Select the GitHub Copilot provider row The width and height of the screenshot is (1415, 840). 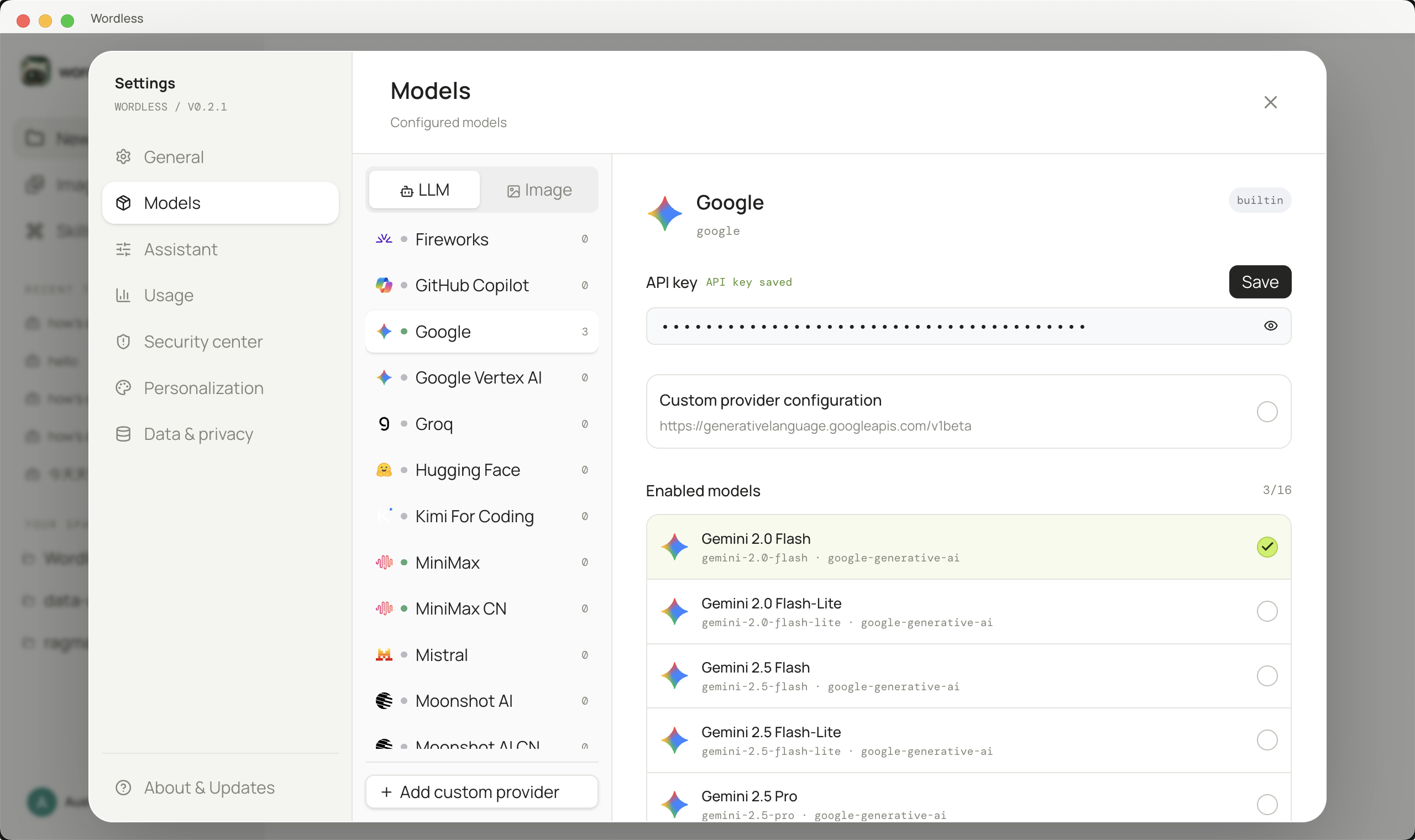pyautogui.click(x=481, y=285)
